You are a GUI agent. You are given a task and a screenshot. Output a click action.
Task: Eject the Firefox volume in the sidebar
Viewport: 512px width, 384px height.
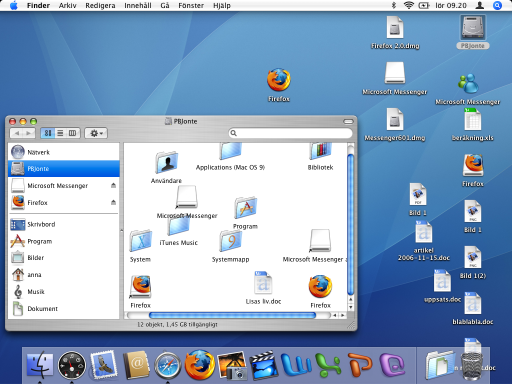[x=113, y=202]
